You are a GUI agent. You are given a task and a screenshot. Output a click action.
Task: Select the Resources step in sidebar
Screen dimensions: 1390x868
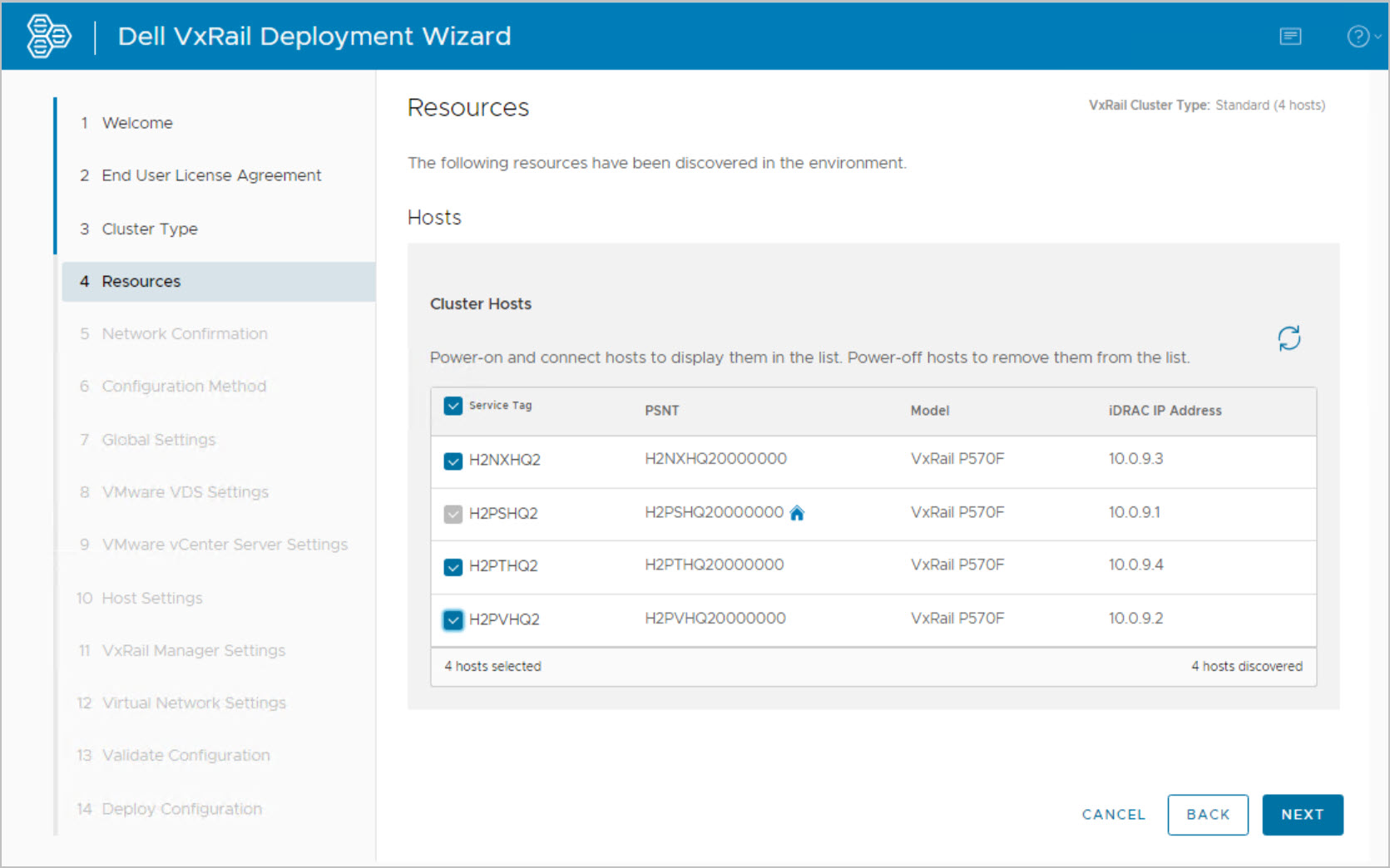coord(141,282)
